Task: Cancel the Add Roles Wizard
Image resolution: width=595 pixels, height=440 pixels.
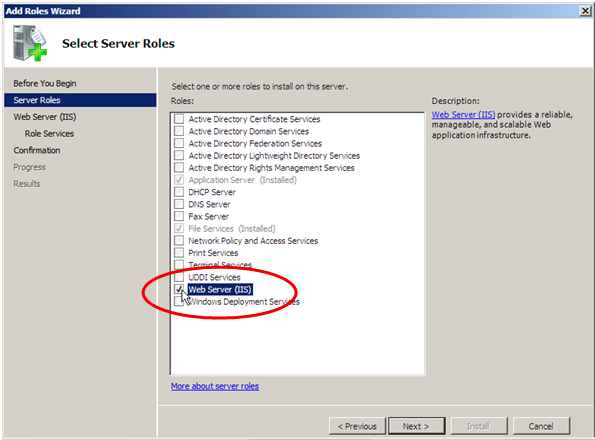Action: pos(541,426)
